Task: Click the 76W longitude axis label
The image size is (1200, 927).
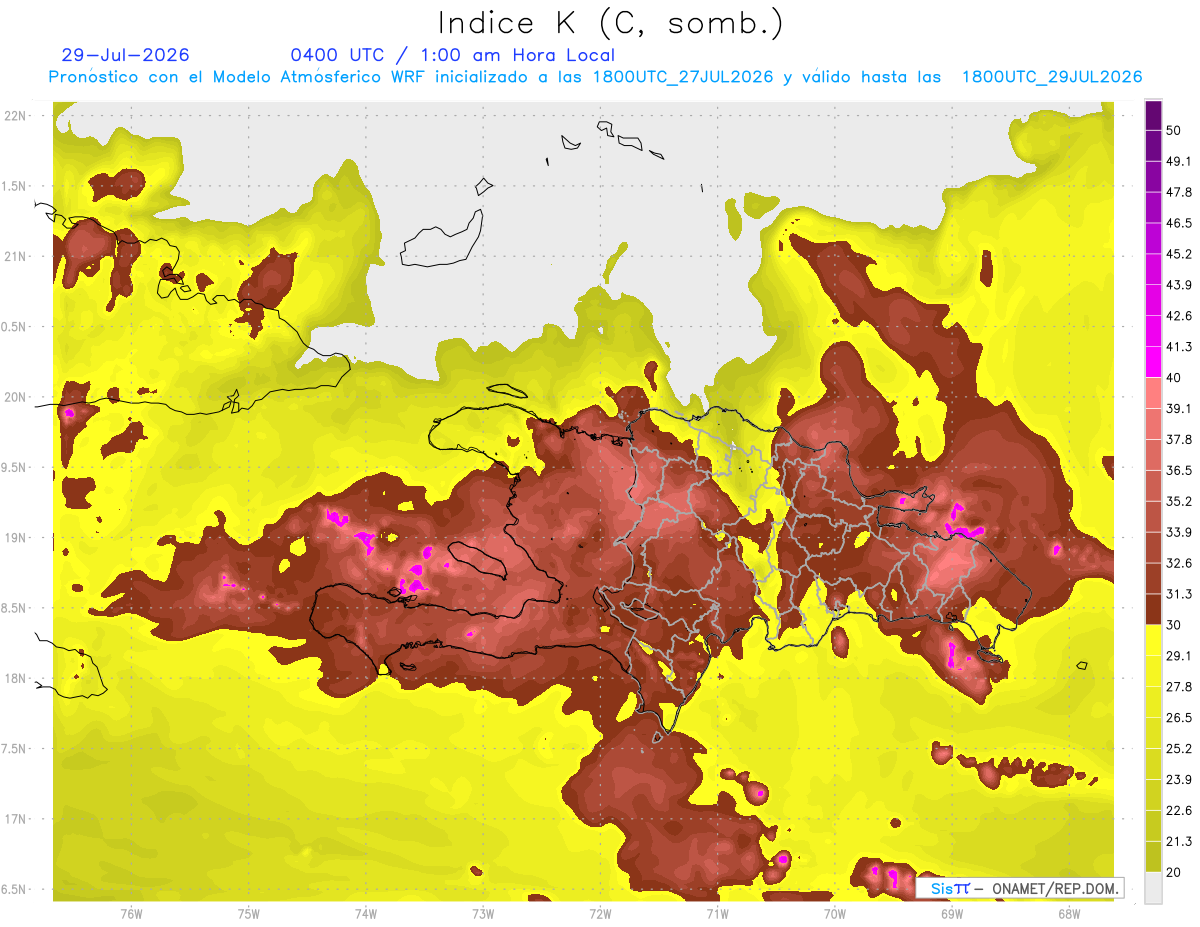Action: 131,913
